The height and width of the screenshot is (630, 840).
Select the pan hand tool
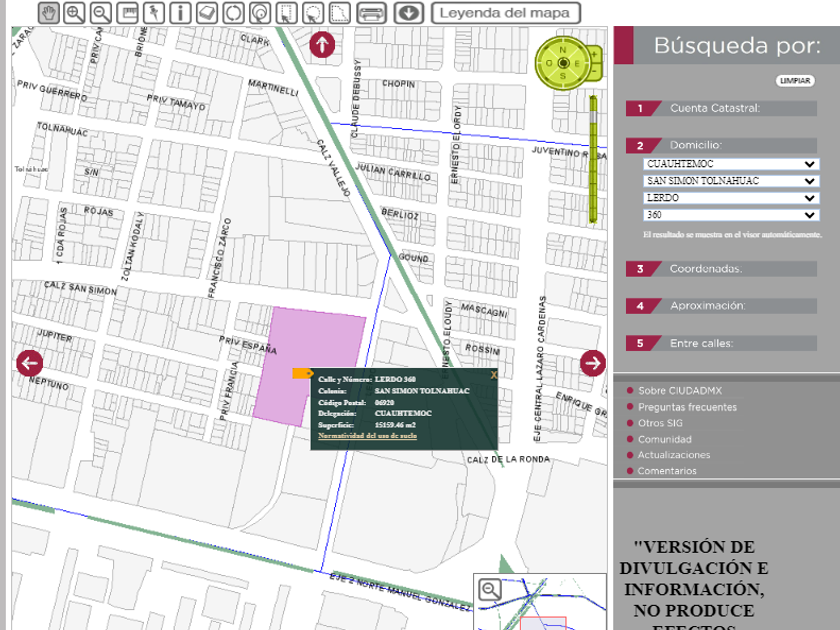[x=50, y=13]
